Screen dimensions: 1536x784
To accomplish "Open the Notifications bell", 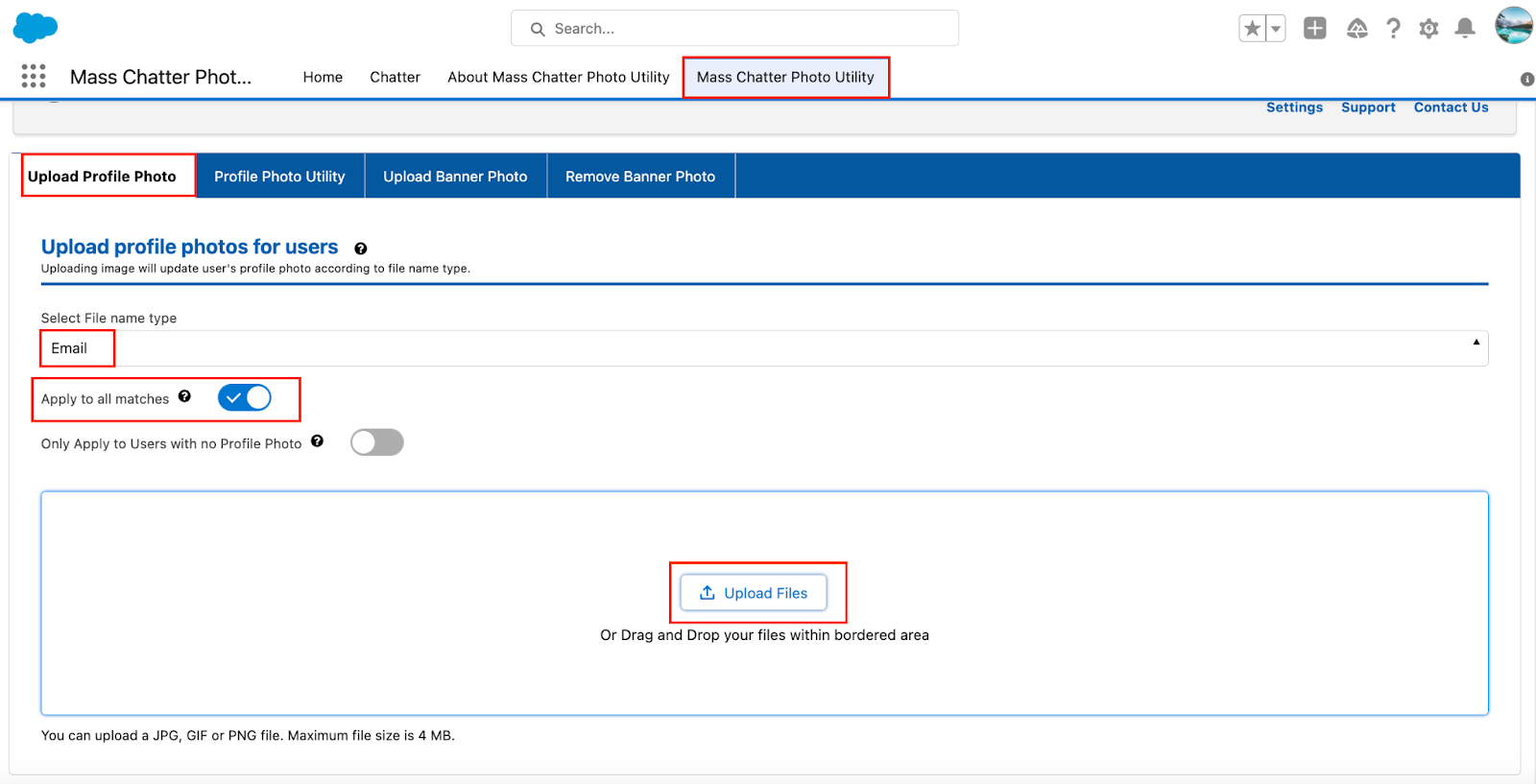I will pos(1465,29).
